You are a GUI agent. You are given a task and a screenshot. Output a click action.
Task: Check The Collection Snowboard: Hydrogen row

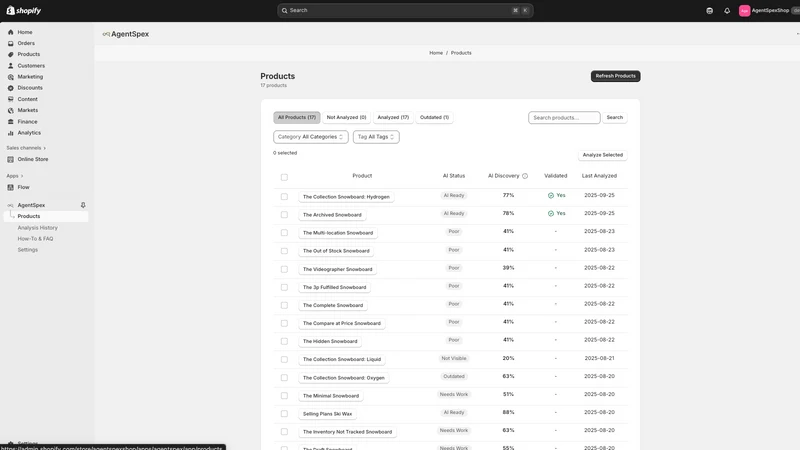coord(284,196)
